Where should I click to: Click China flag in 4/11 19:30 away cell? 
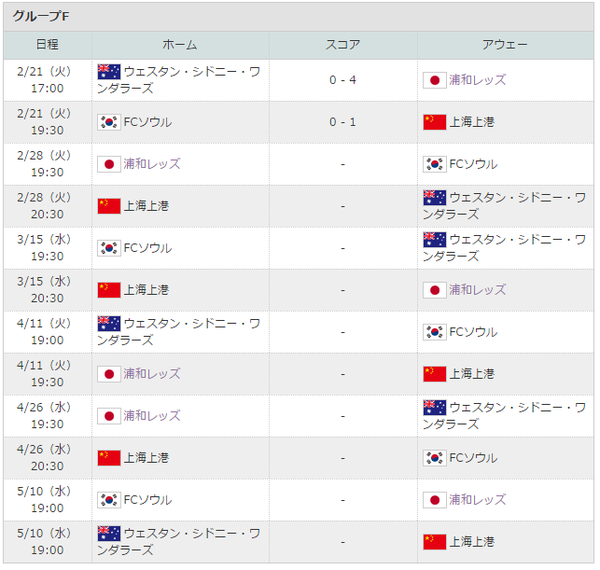[435, 374]
